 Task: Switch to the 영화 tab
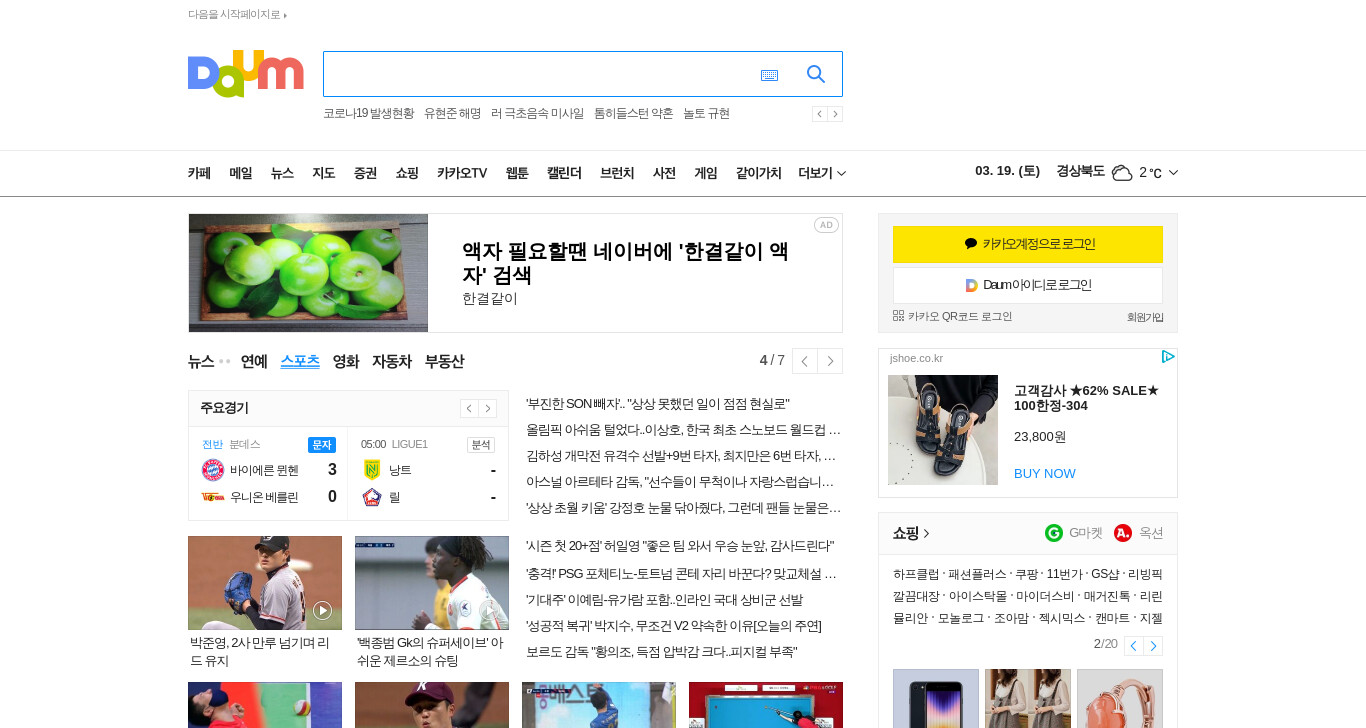[346, 361]
